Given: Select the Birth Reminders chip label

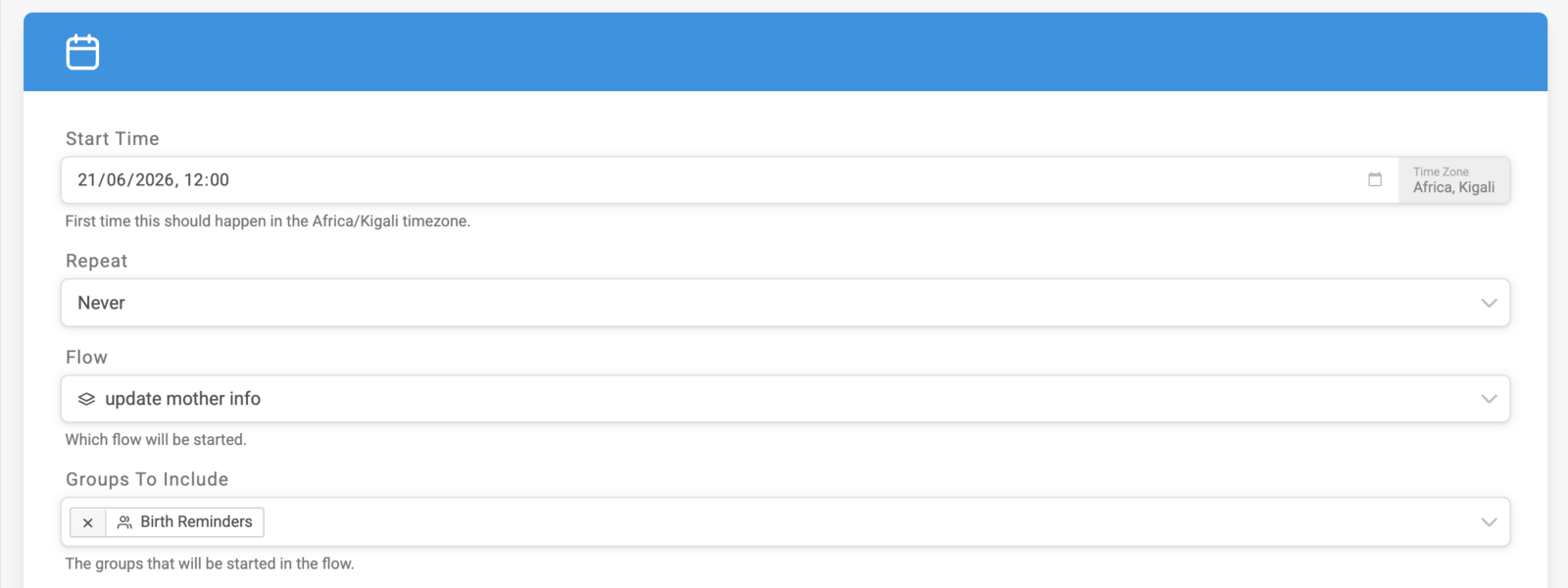Looking at the screenshot, I should (x=196, y=522).
